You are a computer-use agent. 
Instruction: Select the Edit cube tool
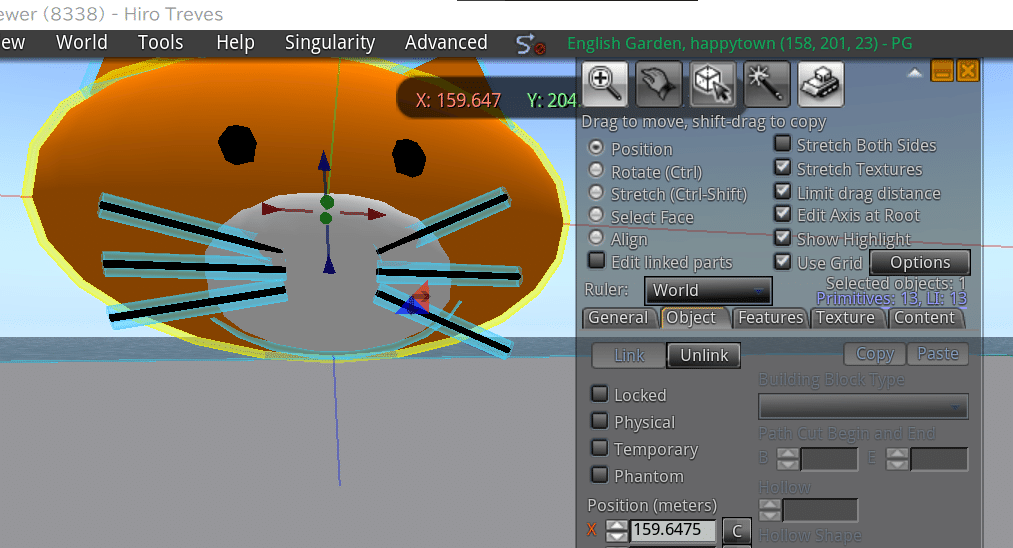pyautogui.click(x=713, y=84)
